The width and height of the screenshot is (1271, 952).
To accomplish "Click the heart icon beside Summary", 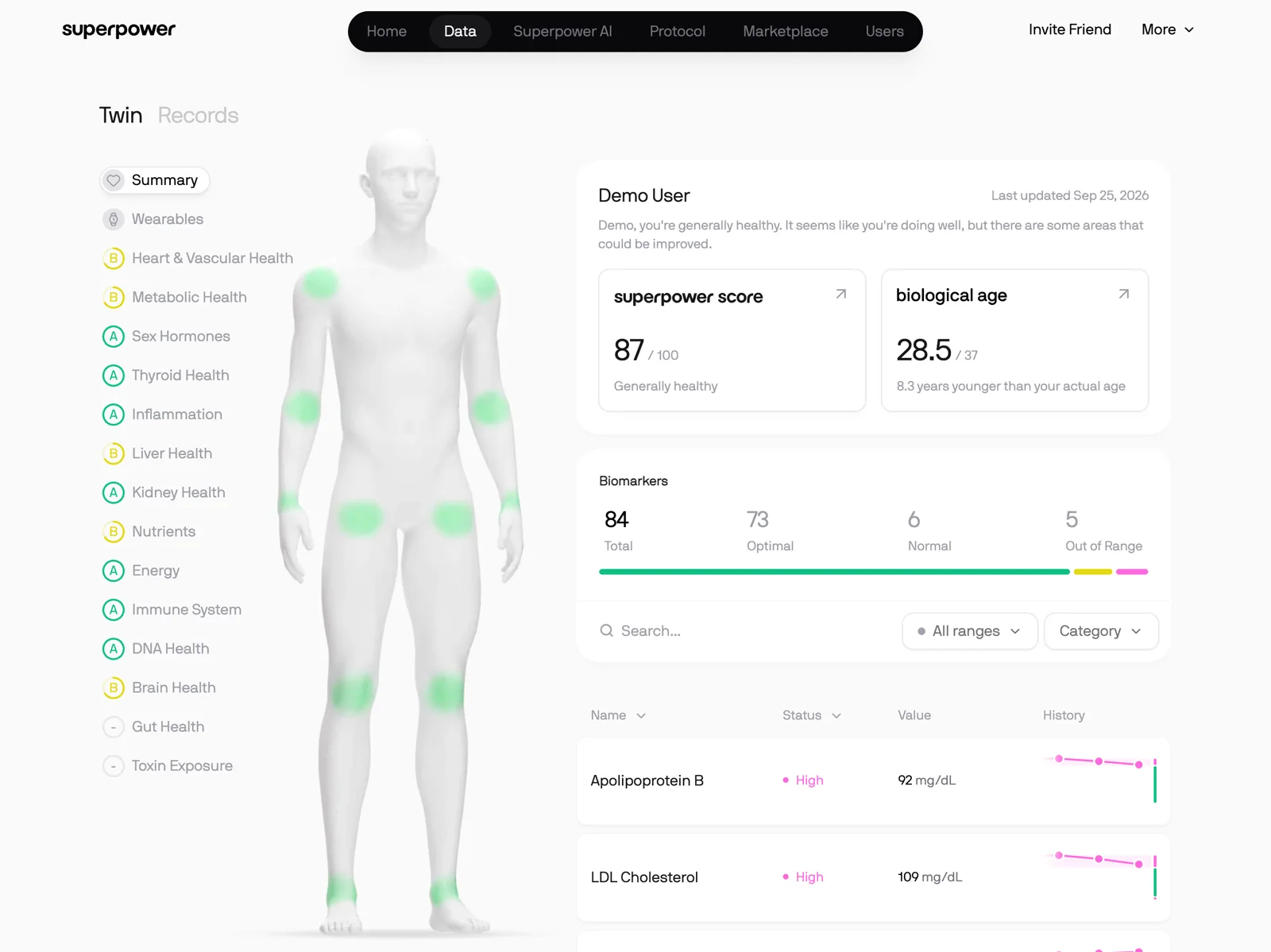I will point(114,180).
